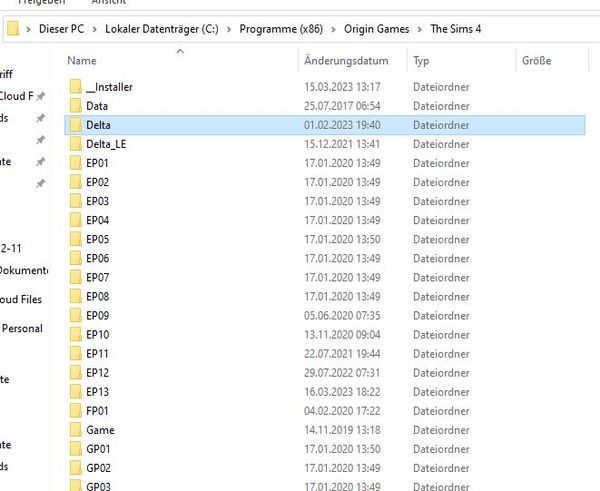Expand the chevron after Dieser PC
600x491 pixels.
pyautogui.click(x=95, y=29)
